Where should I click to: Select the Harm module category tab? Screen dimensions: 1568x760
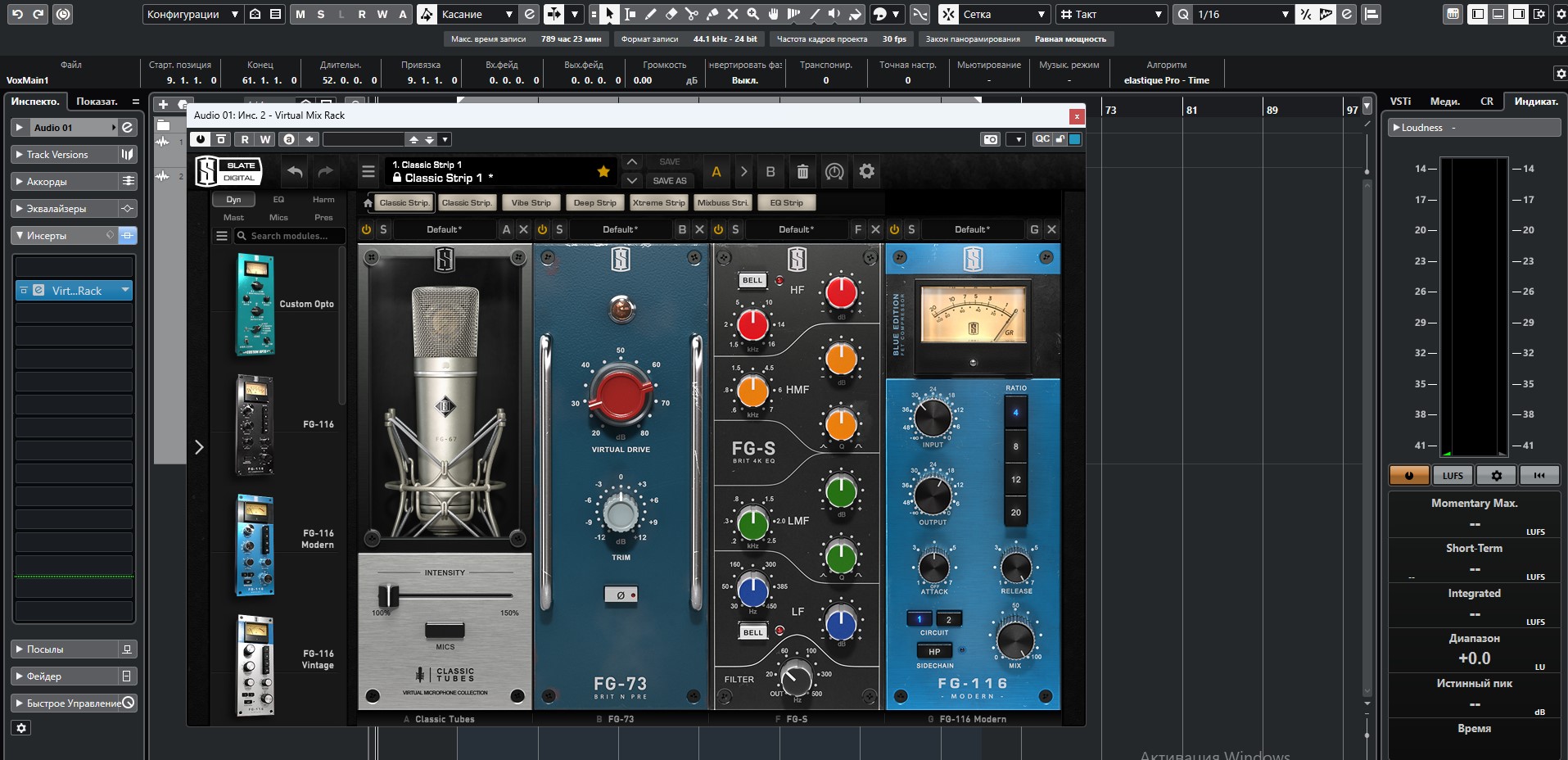pos(323,200)
